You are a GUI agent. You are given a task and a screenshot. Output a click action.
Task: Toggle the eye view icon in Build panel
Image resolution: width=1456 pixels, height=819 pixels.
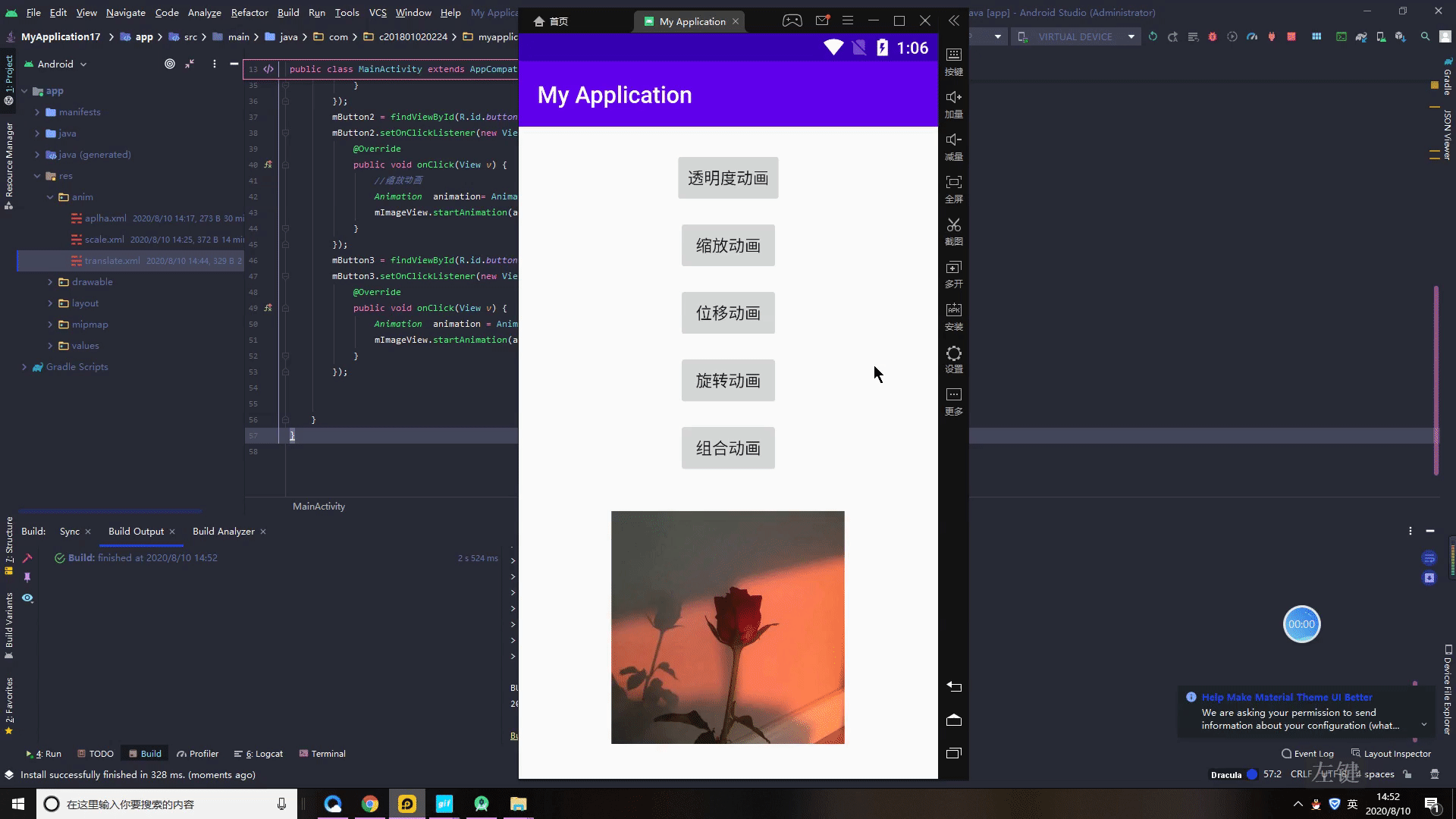27,598
